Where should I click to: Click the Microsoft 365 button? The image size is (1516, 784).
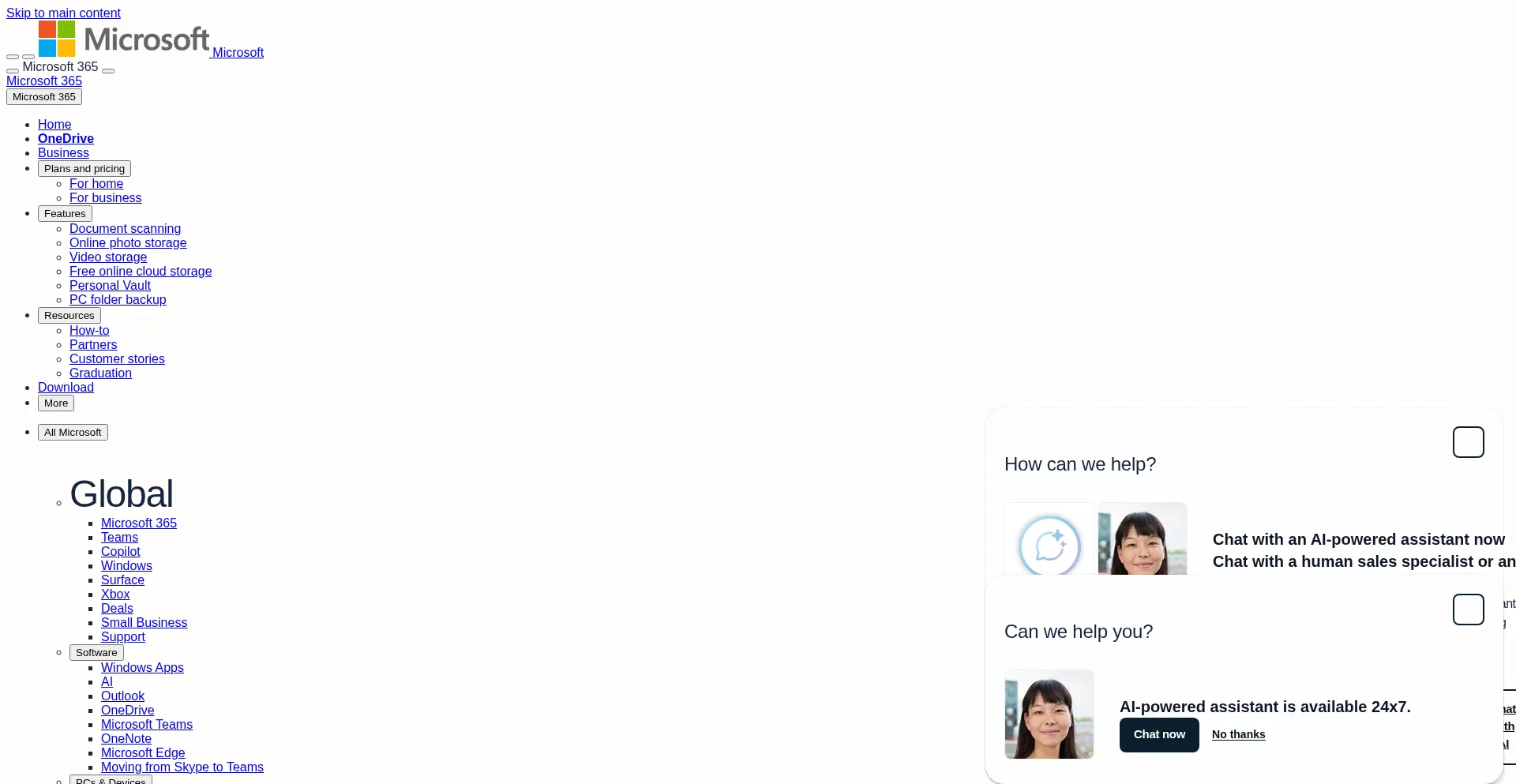pos(44,97)
